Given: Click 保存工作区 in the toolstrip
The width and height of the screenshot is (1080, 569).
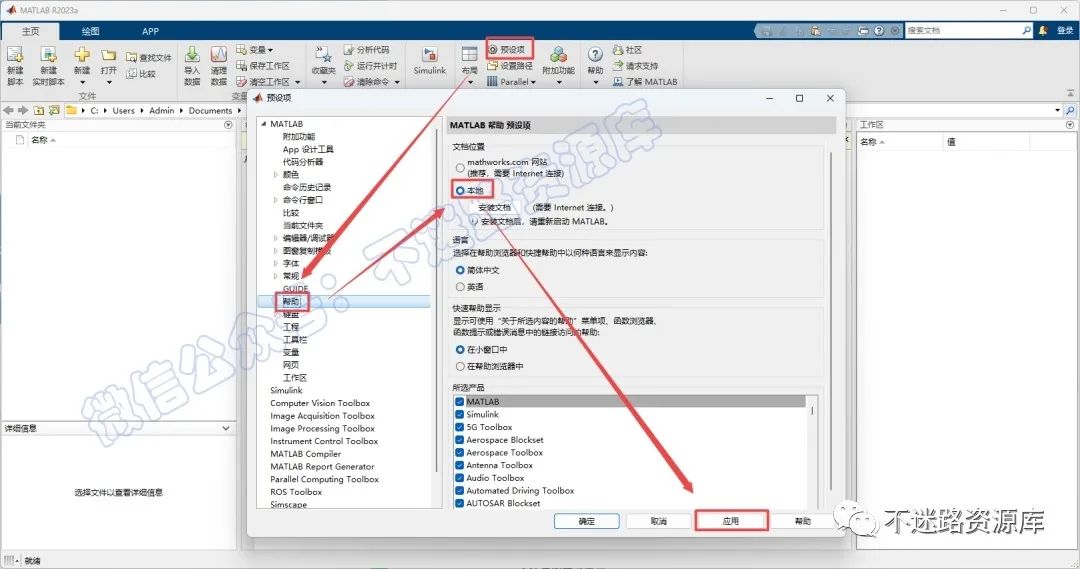Looking at the screenshot, I should [x=263, y=65].
